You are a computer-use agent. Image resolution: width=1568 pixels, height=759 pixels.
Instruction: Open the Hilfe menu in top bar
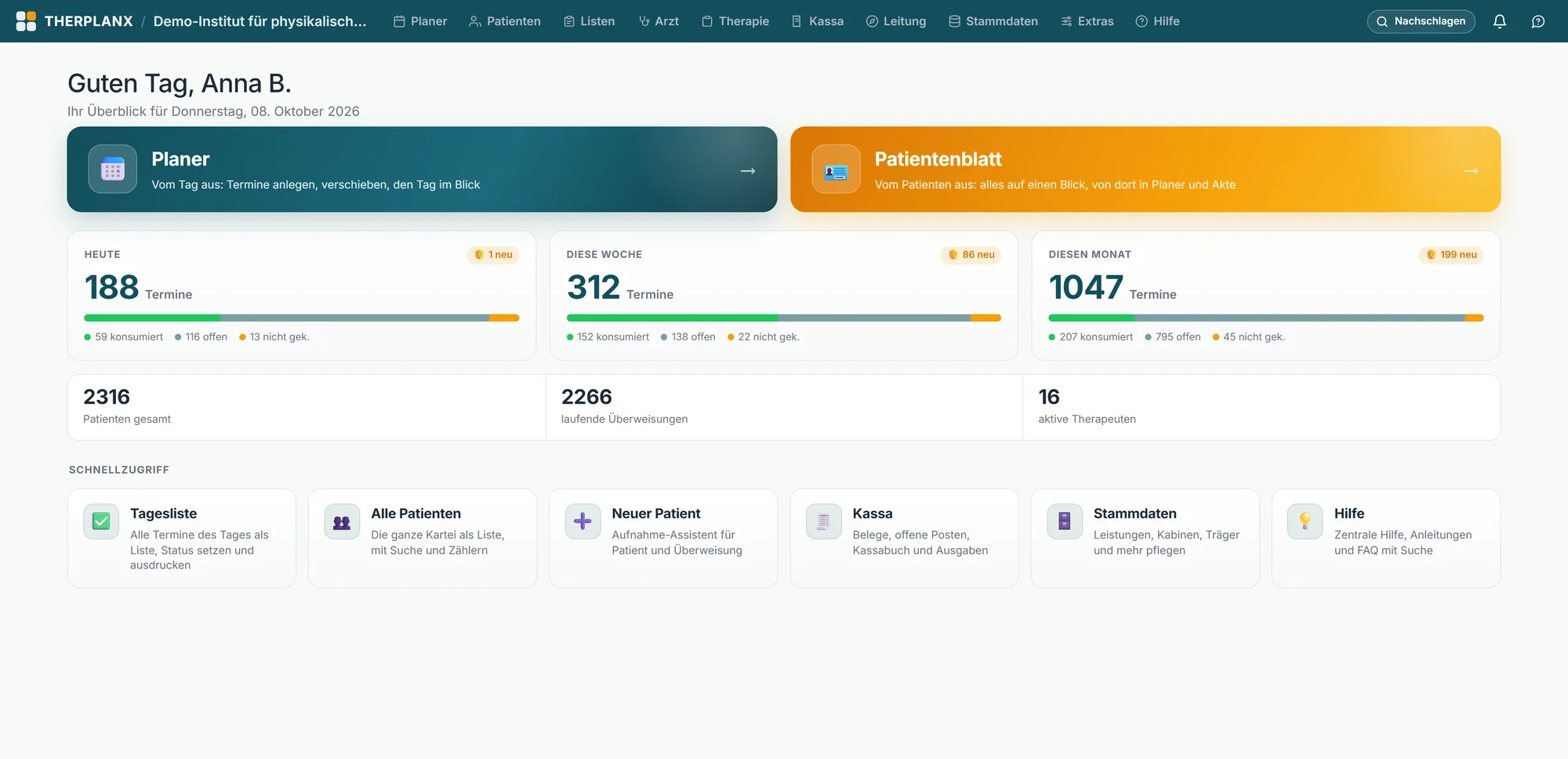pos(1158,21)
